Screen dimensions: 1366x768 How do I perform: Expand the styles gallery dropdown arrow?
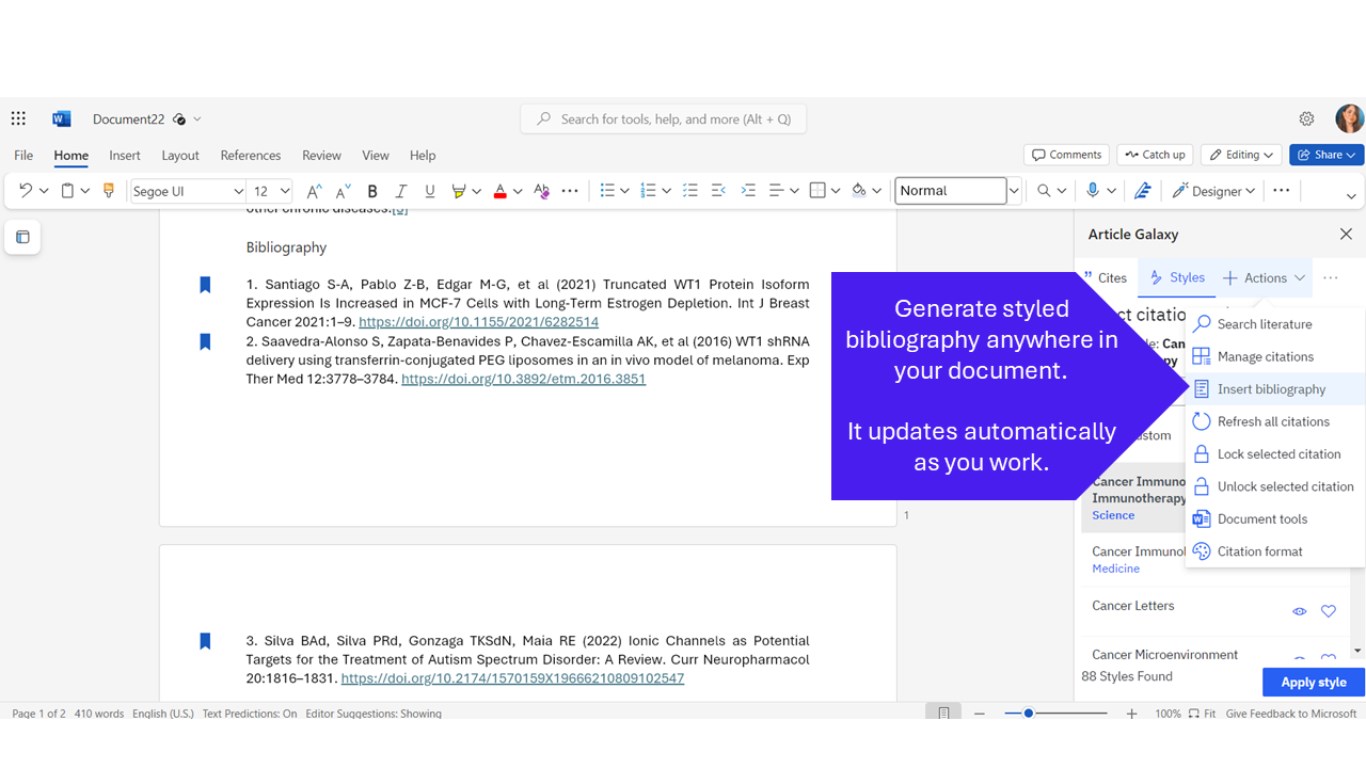1014,191
